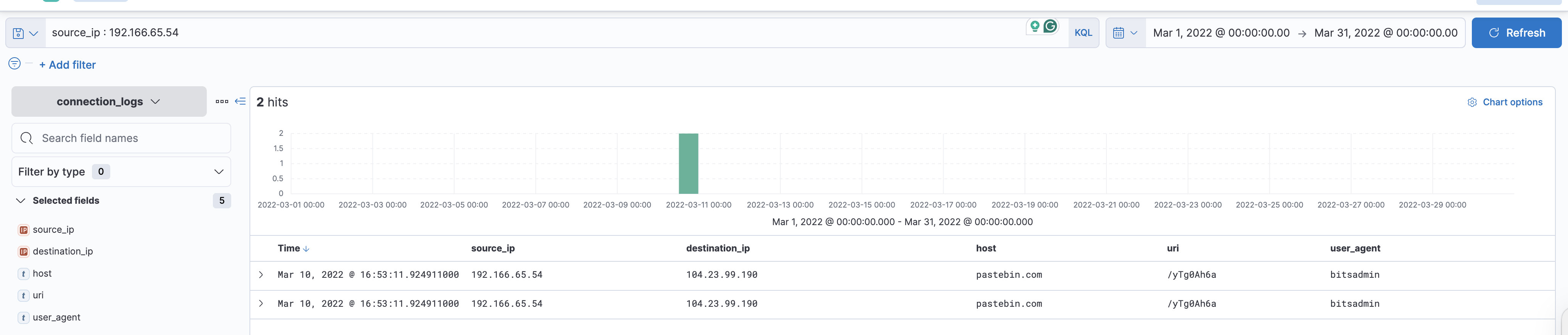Click the search magnifier icon in field search
The width and height of the screenshot is (1568, 335).
point(27,138)
